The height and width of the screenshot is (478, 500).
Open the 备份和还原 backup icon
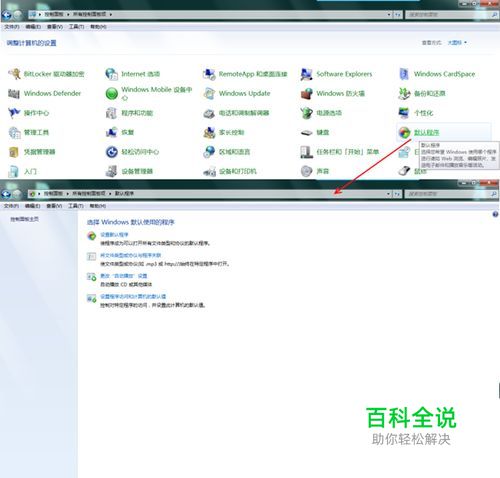pyautogui.click(x=404, y=93)
